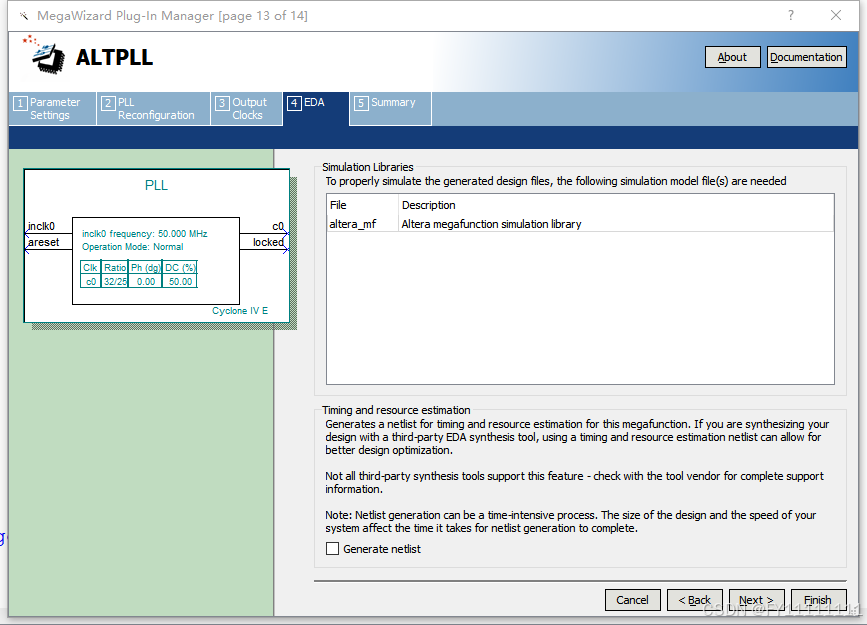The height and width of the screenshot is (625, 867).
Task: Click the MegaWizard title bar wand icon
Action: [24, 15]
